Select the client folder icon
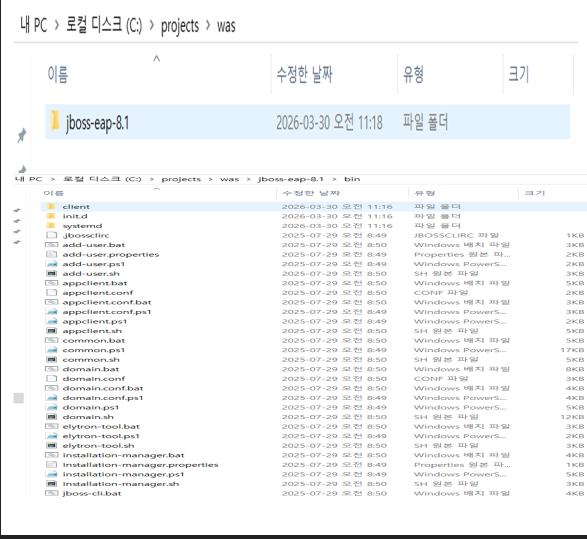Viewport: 587px width, 539px height. [51, 206]
